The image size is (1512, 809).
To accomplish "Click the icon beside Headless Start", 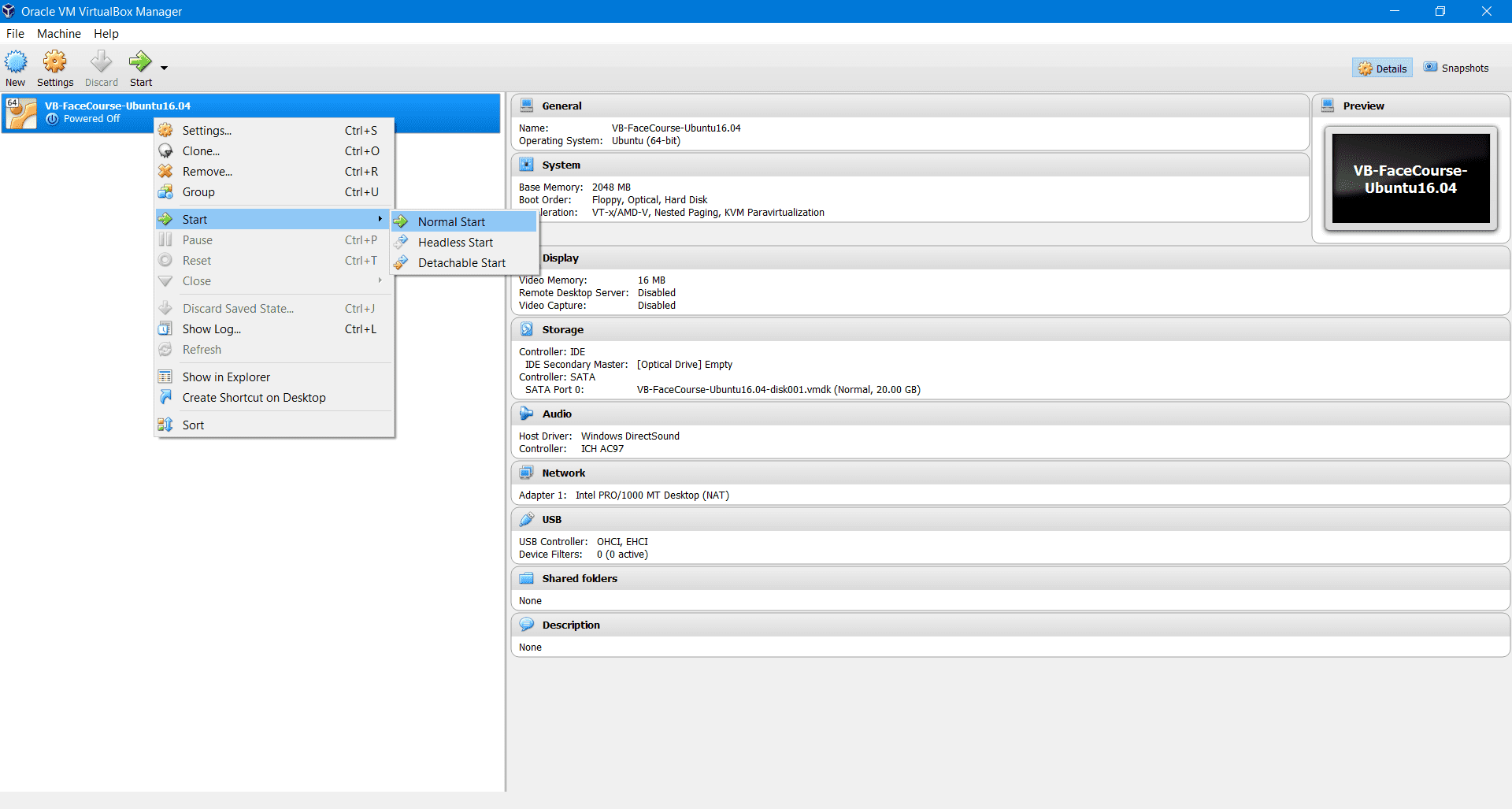I will click(402, 242).
